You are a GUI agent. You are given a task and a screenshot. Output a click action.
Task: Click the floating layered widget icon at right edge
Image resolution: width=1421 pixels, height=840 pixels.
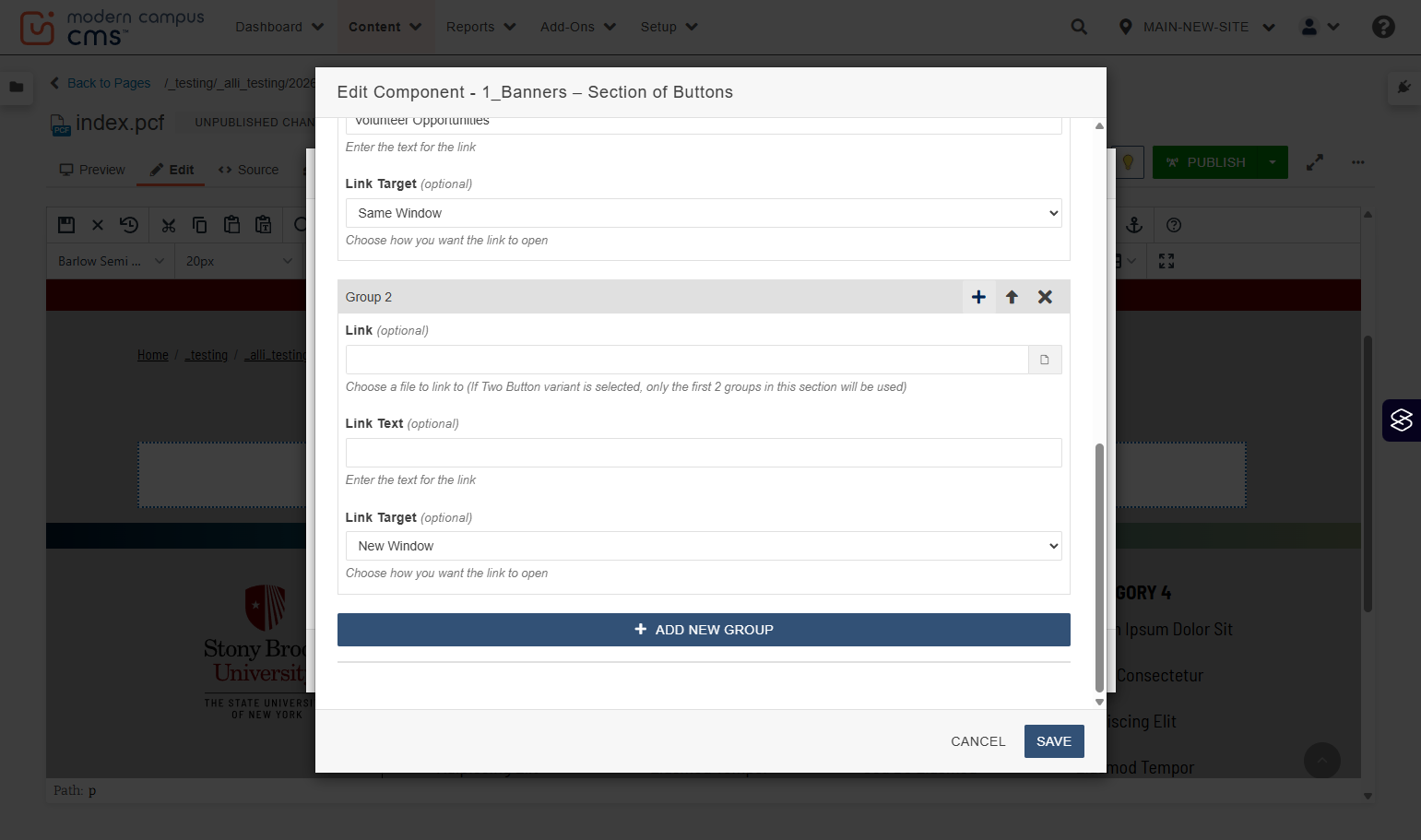click(x=1402, y=420)
